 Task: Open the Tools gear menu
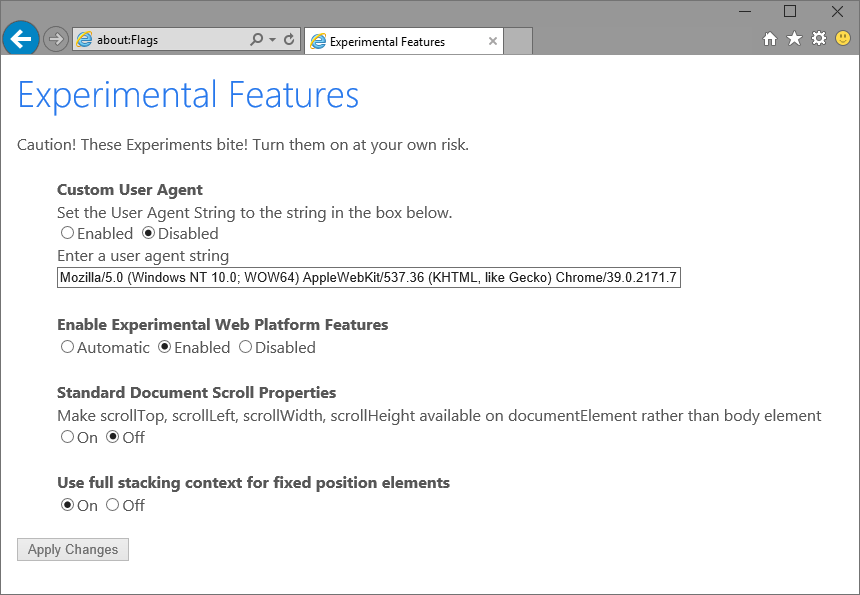tap(818, 38)
